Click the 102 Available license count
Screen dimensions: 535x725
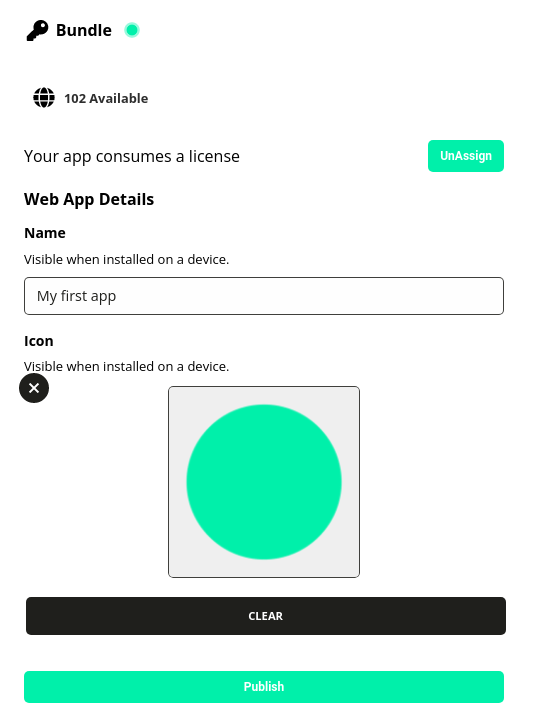point(106,98)
